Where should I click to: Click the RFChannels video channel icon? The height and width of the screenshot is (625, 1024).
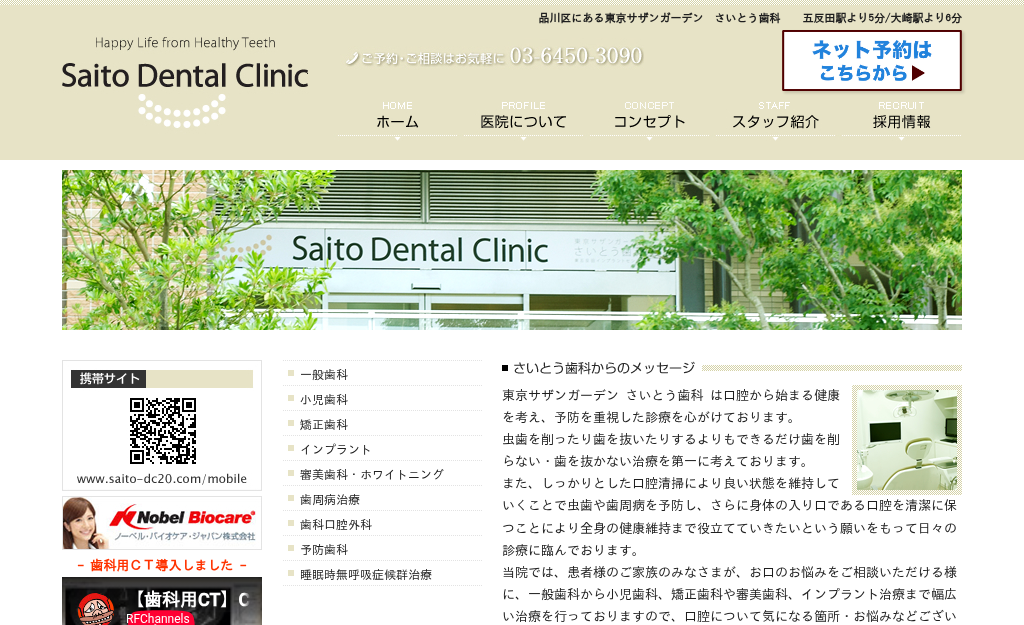coord(95,609)
